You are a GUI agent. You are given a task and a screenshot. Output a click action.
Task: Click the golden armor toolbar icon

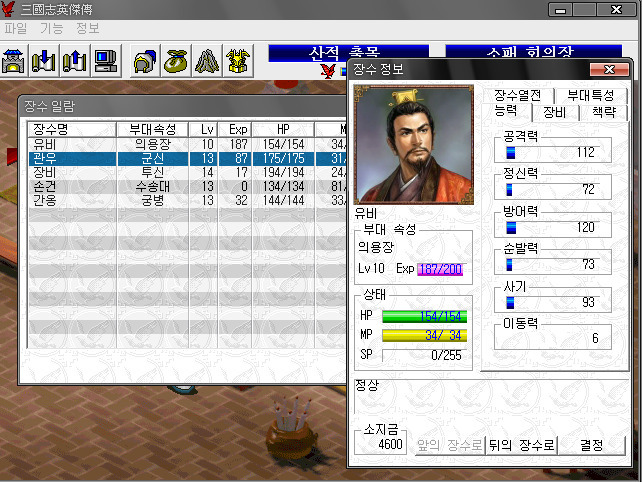click(238, 61)
